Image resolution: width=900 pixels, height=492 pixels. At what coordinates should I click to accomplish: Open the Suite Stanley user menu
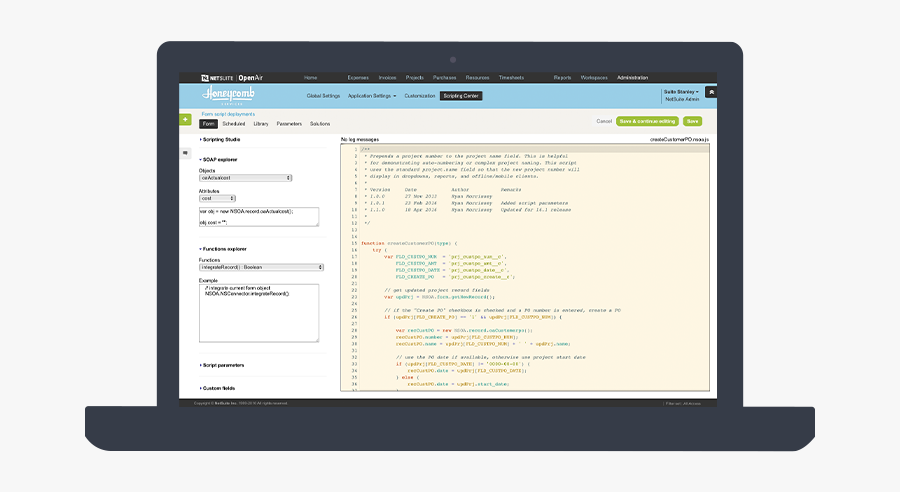click(x=681, y=92)
